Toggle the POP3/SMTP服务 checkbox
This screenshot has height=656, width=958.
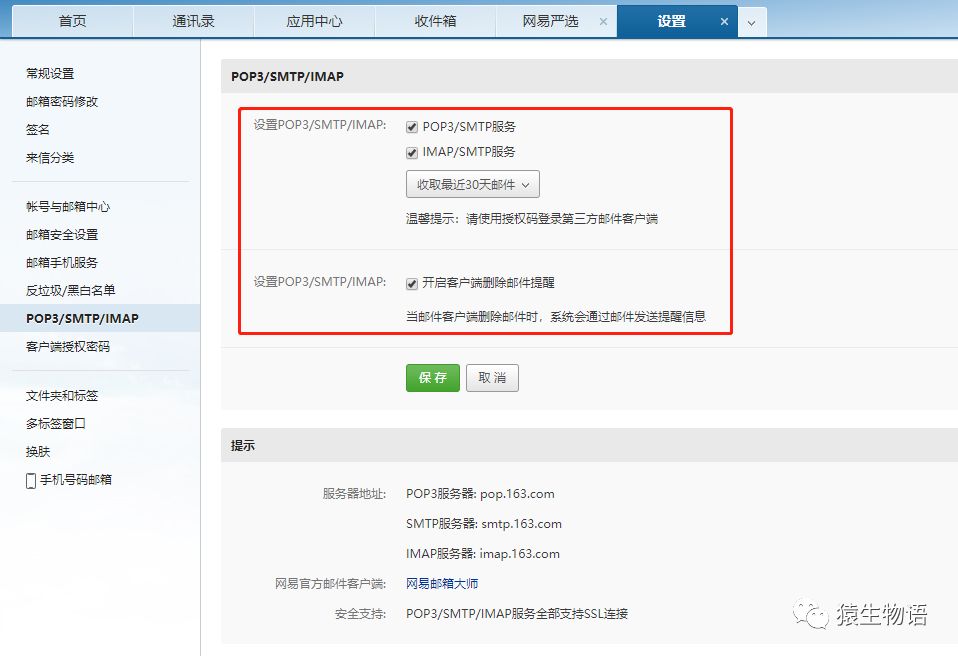(x=412, y=127)
